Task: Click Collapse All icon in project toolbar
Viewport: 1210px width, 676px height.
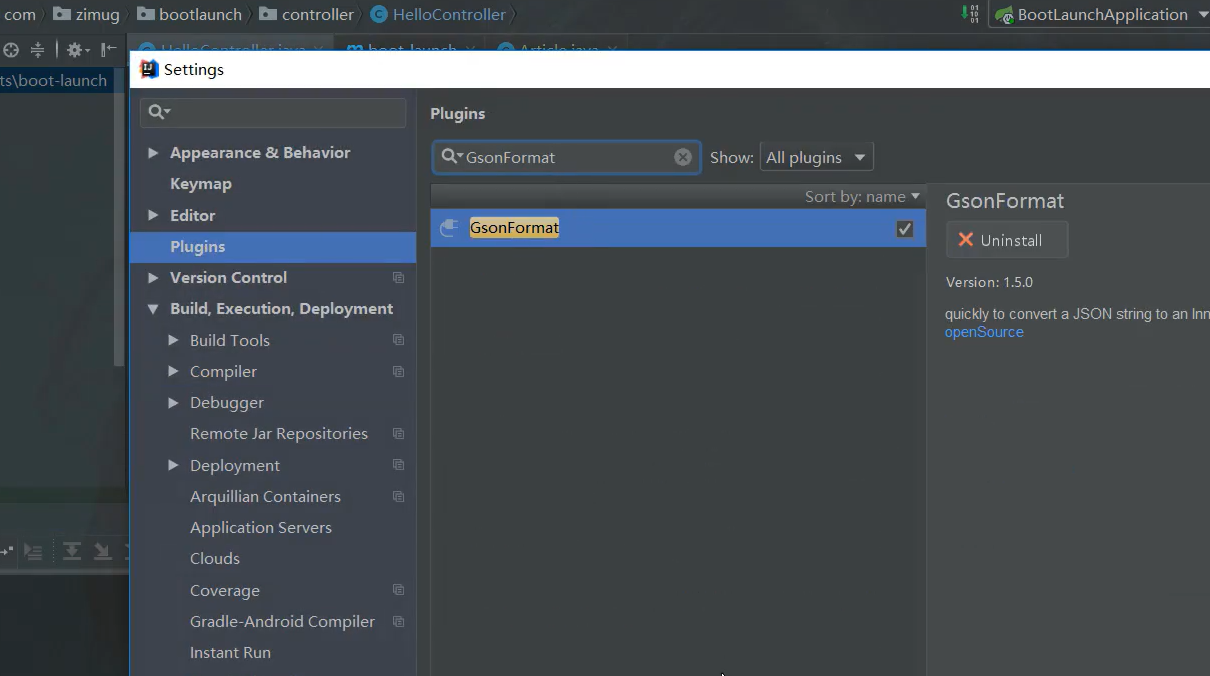Action: [x=37, y=50]
